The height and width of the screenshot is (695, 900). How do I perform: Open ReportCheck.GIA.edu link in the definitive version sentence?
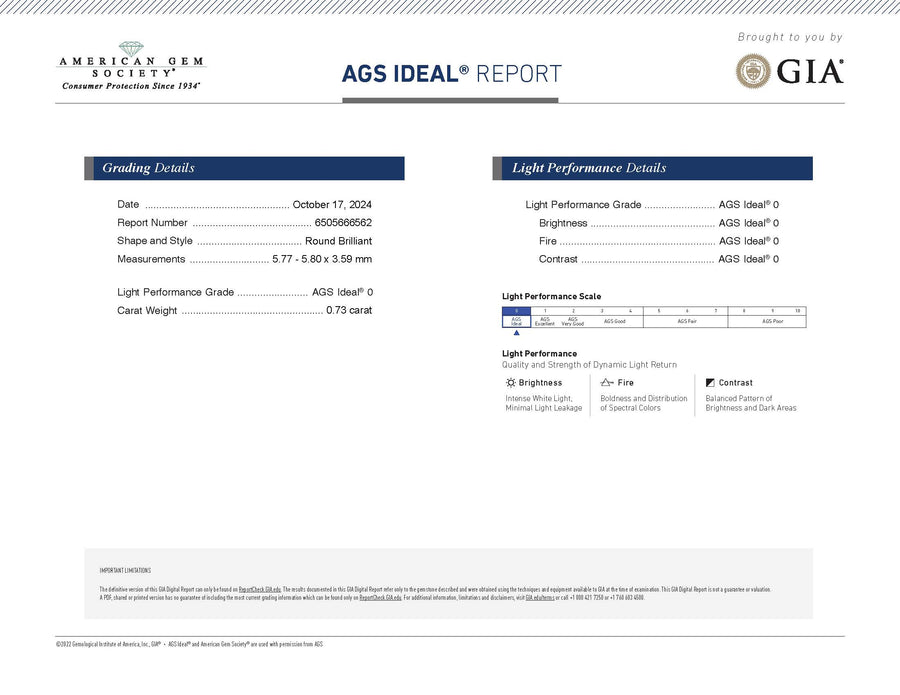[260, 589]
